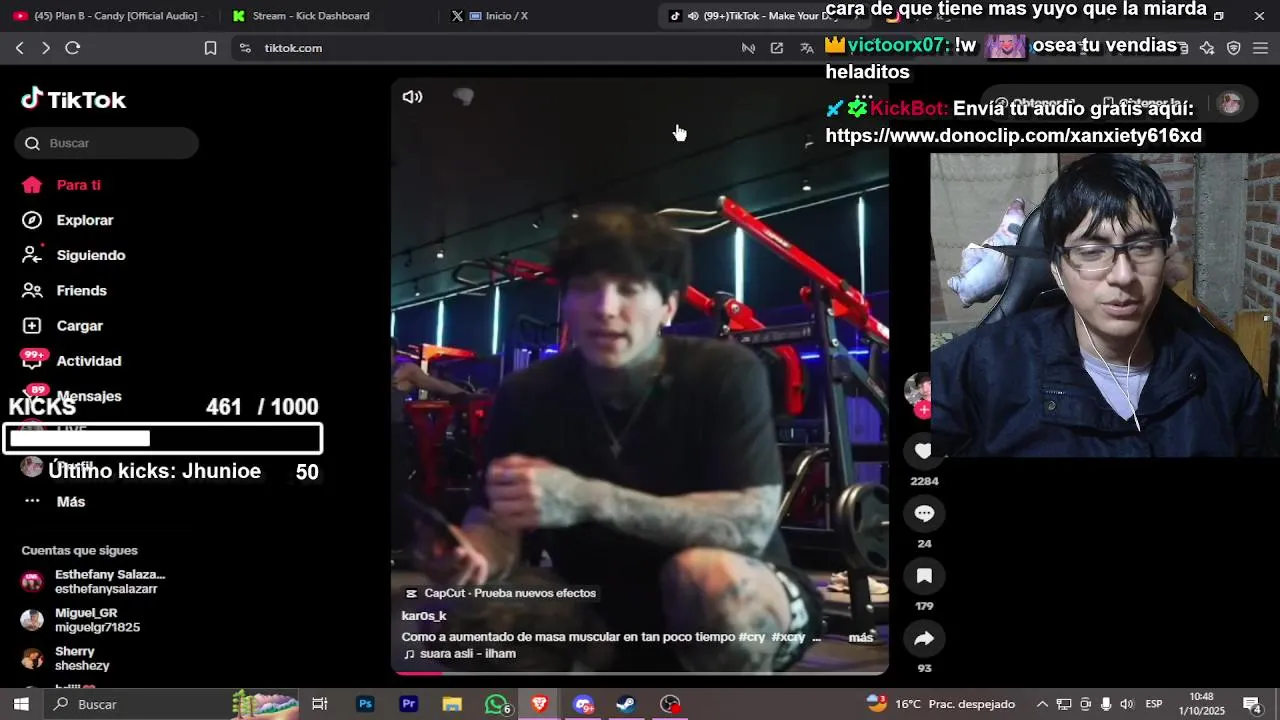This screenshot has height=720, width=1280.
Task: Open the Windows Start menu
Action: [20, 704]
